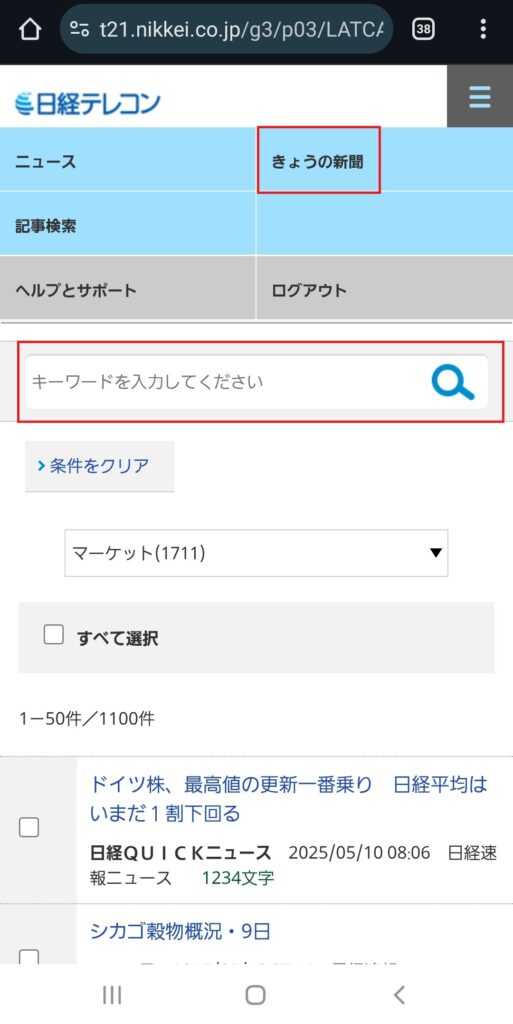Tick the checkbox beside ドイツ株 article

coord(29,827)
